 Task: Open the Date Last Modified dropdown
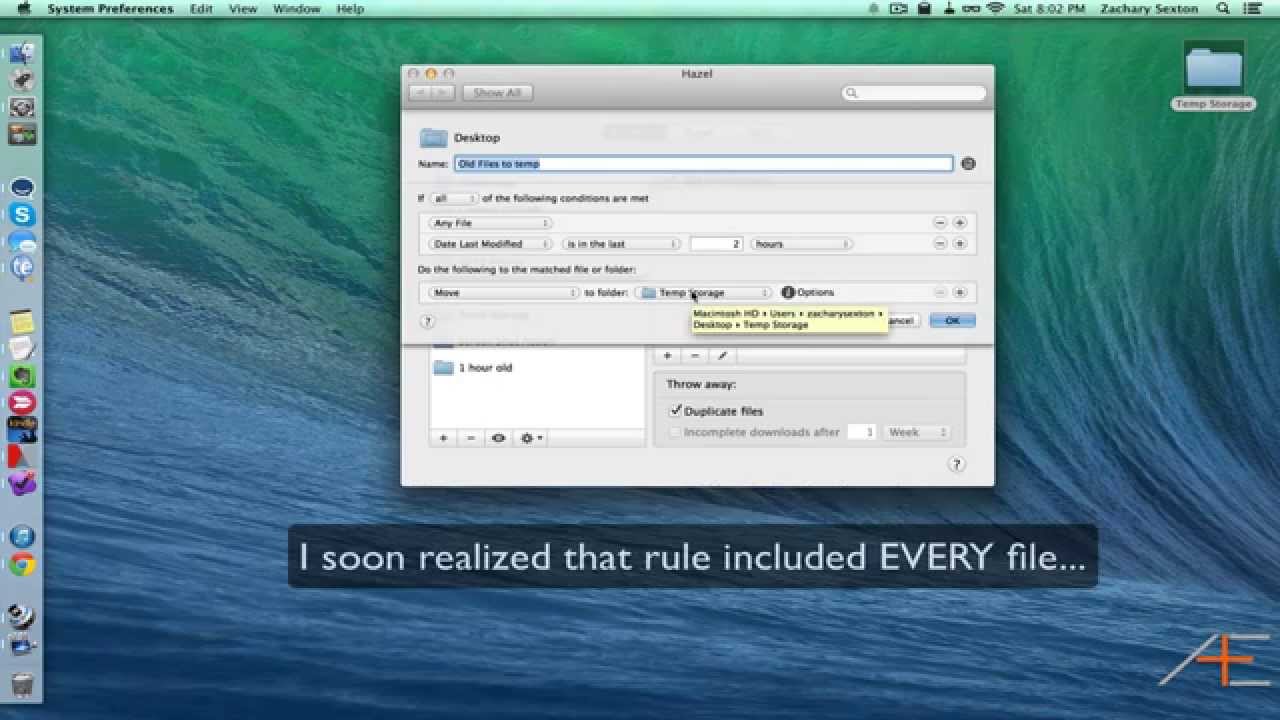(x=490, y=244)
